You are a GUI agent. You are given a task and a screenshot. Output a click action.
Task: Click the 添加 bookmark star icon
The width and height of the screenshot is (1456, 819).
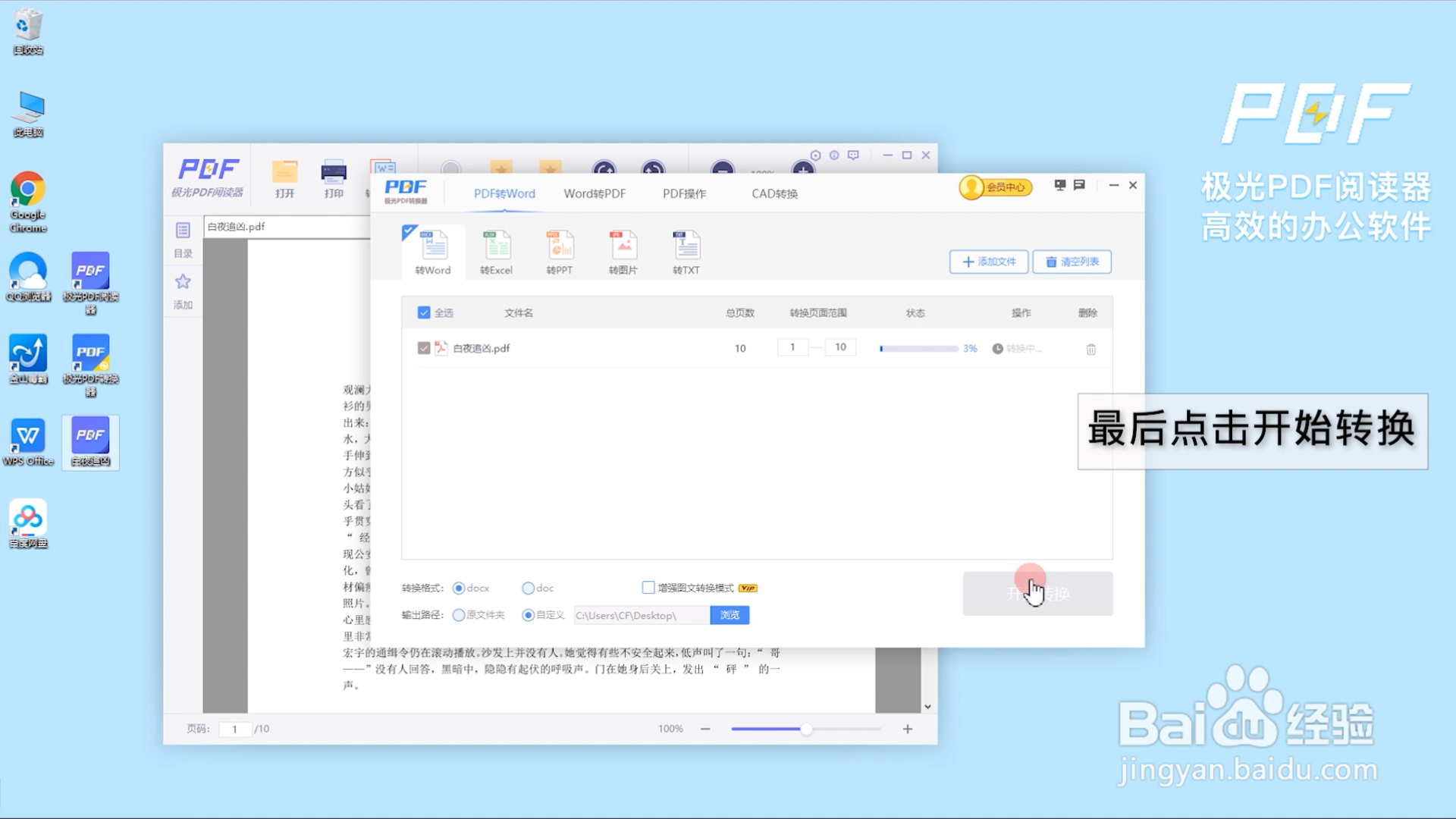[182, 282]
